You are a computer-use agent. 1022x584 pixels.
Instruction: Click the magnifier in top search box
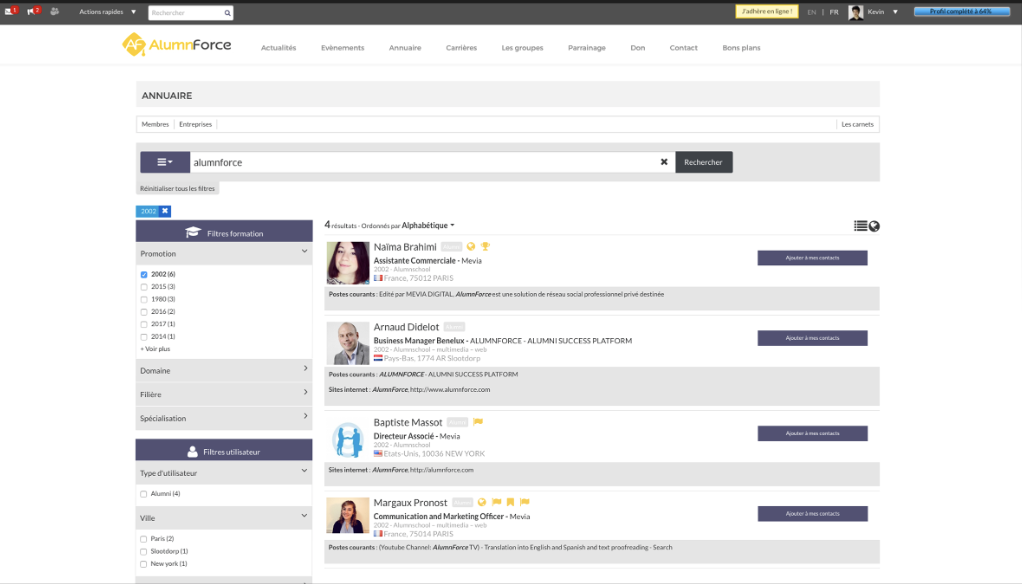coord(227,12)
